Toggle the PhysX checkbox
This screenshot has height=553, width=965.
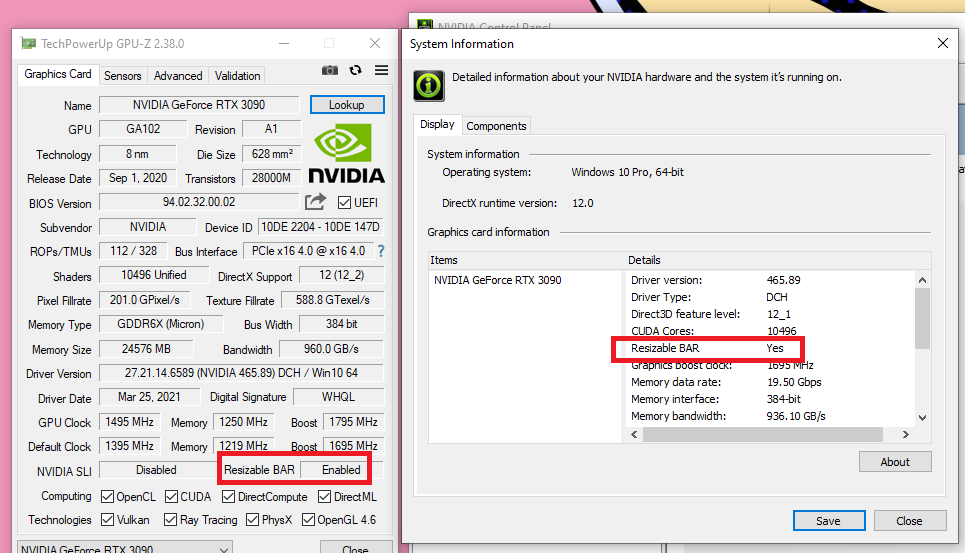point(252,520)
